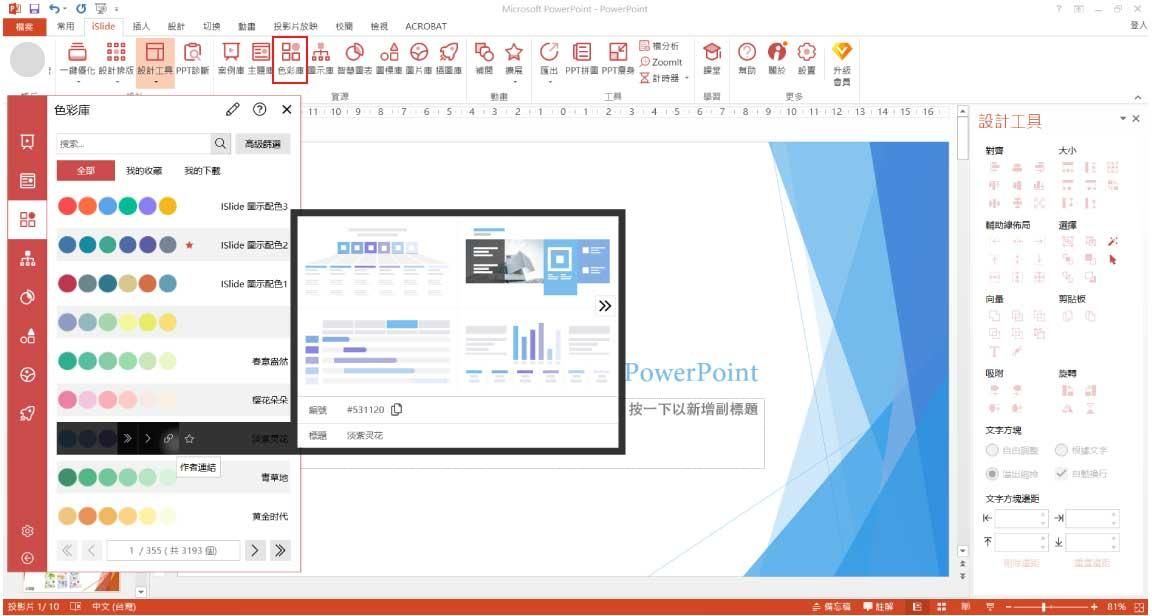Open the rocket icon in red sidebar
1152x616 pixels.
click(x=28, y=413)
